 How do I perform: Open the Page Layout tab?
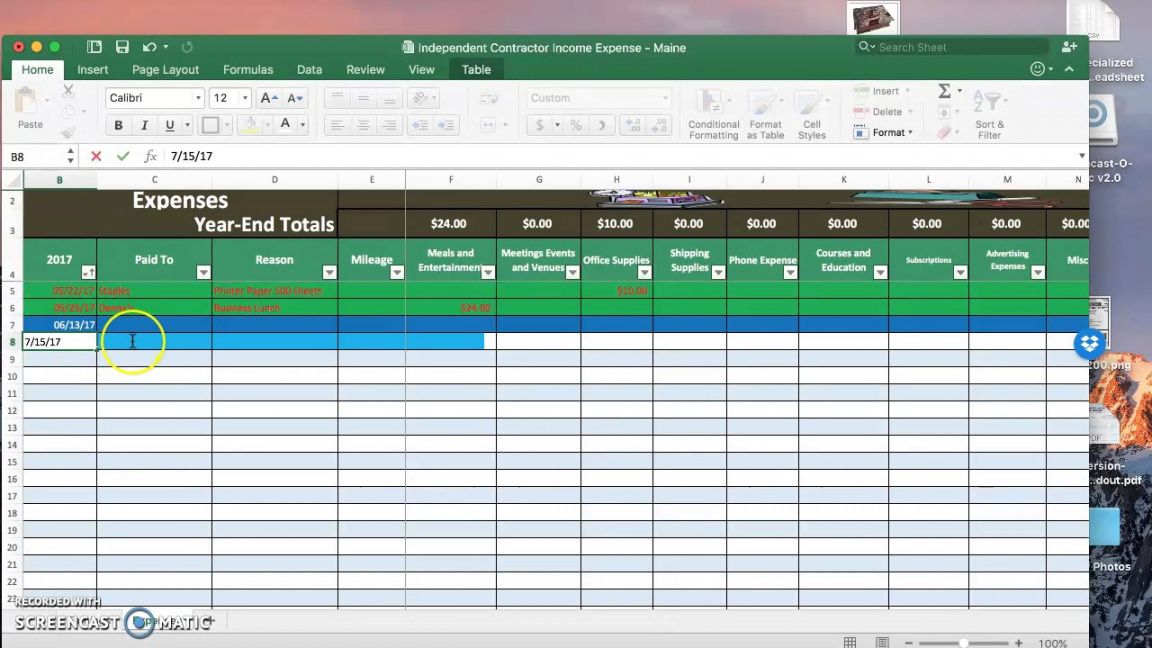[165, 70]
